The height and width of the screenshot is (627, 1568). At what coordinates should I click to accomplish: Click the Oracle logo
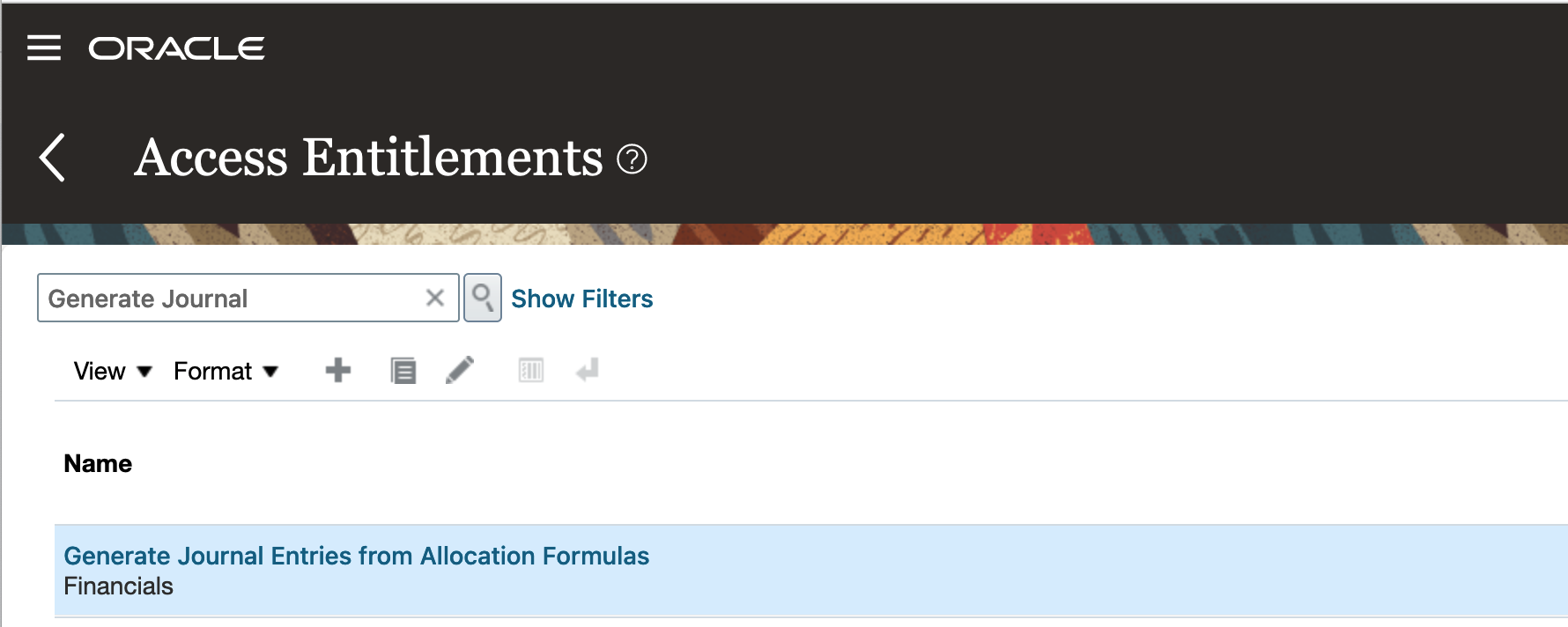coord(176,48)
